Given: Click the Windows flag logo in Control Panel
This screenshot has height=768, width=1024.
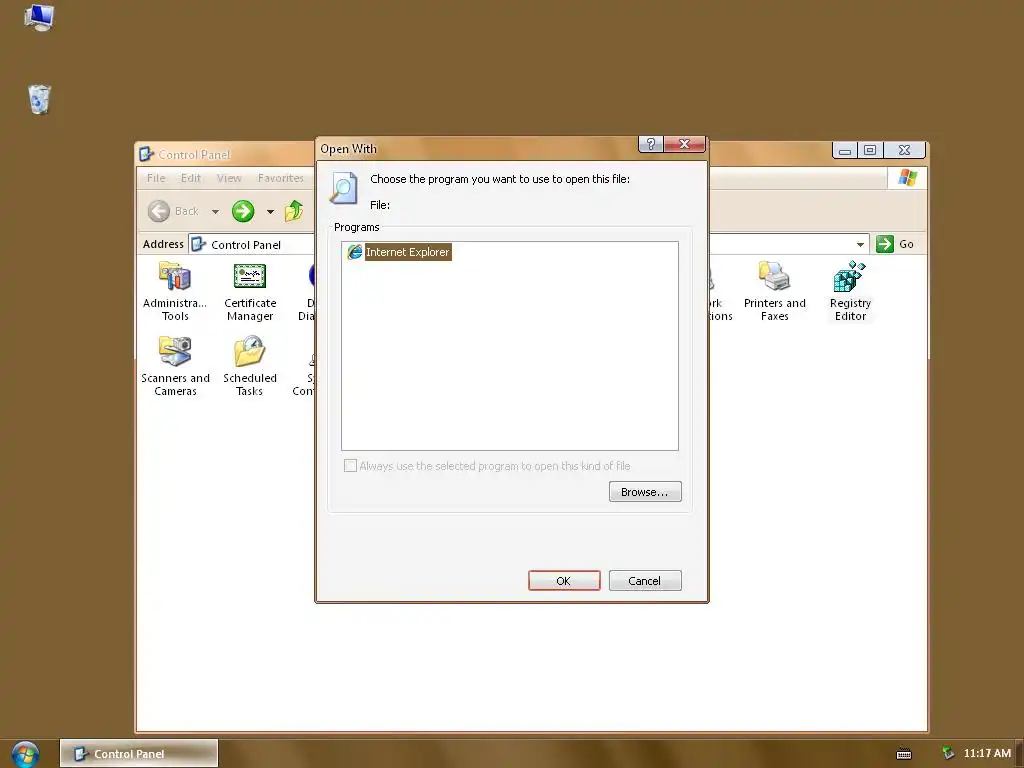Looking at the screenshot, I should coord(907,178).
